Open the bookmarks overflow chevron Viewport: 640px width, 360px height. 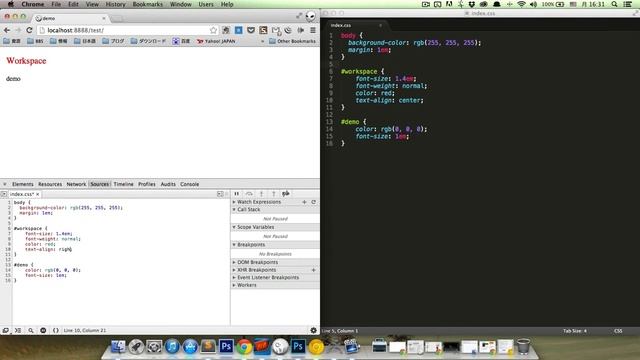[262, 41]
